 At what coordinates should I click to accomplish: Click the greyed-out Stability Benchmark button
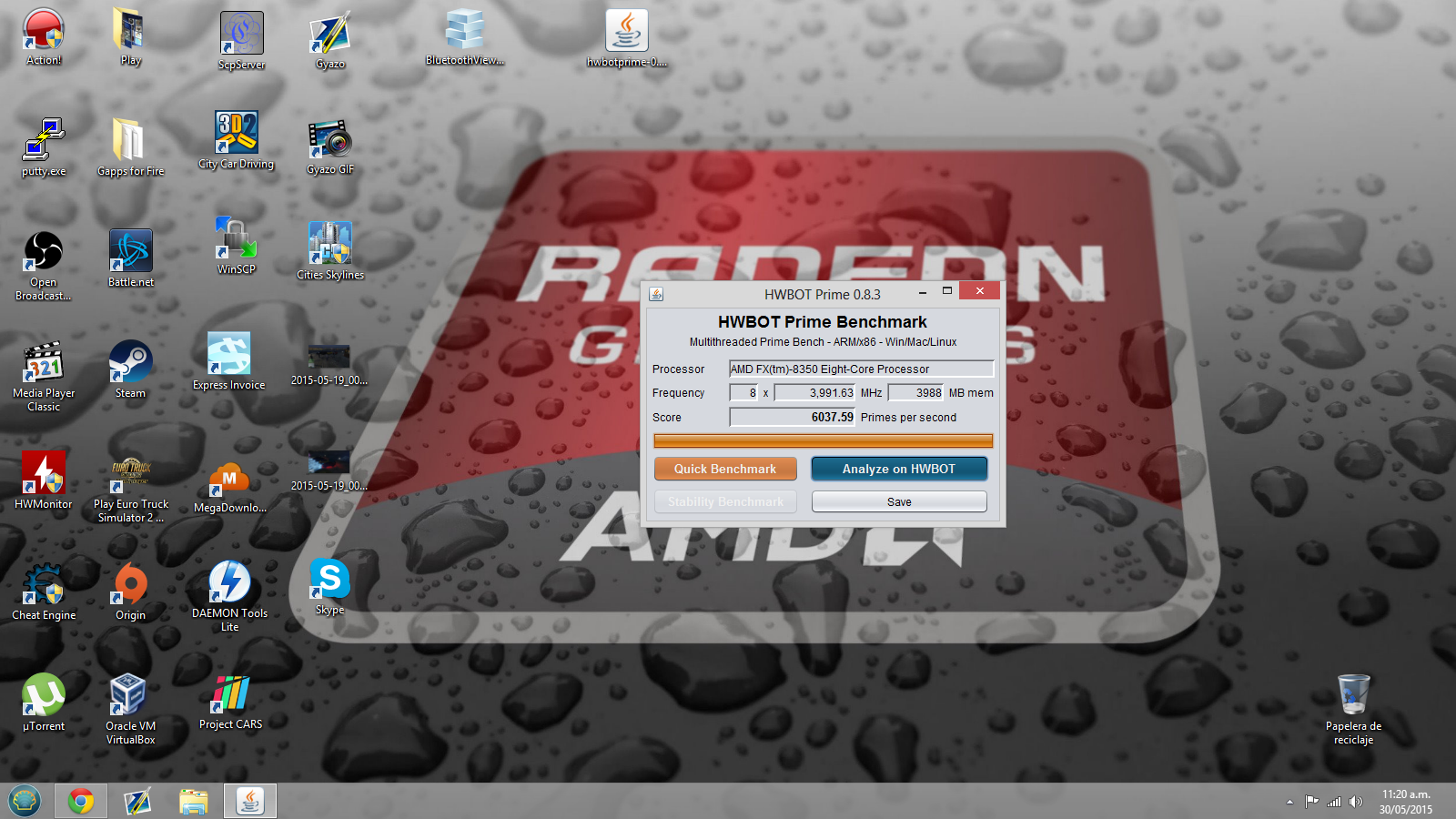[725, 501]
